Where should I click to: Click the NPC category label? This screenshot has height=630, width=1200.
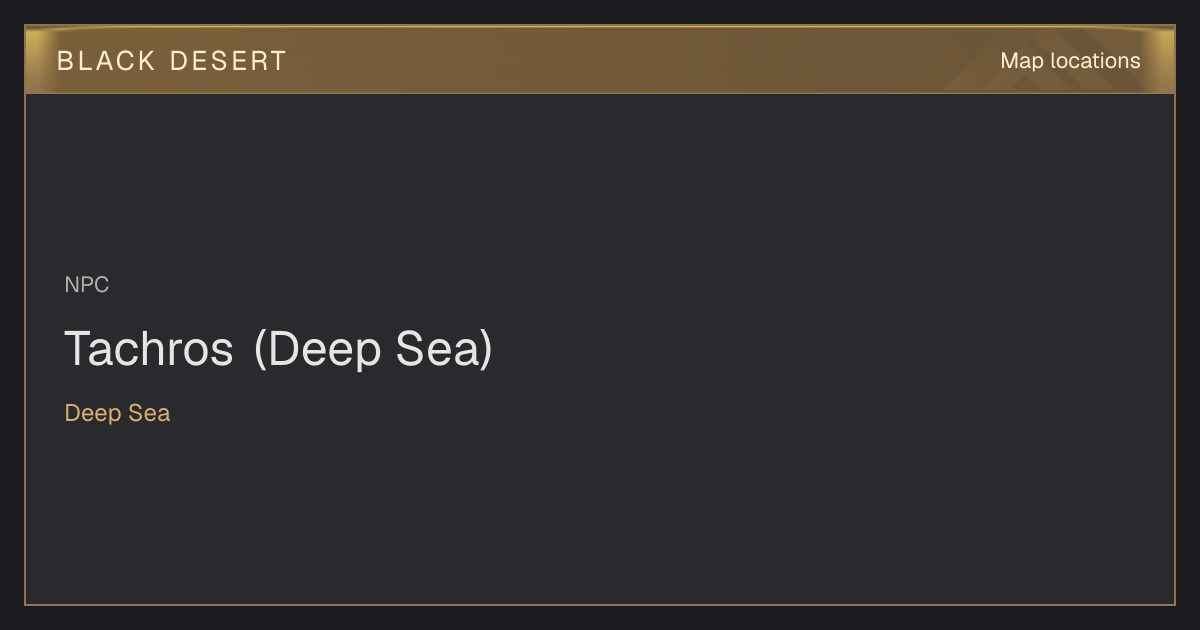coord(87,285)
